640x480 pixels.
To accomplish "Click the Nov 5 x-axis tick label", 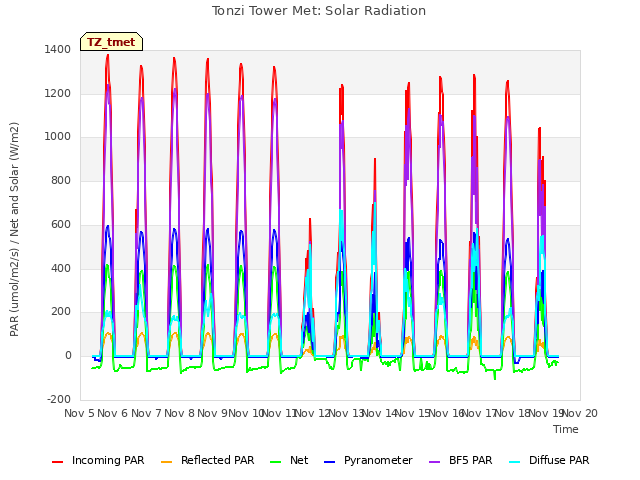I will 80,413.
